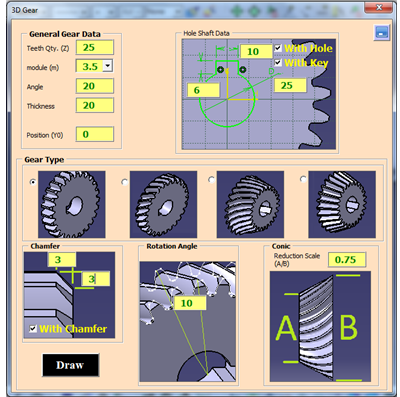Image resolution: width=400 pixels, height=397 pixels.
Task: Click the hole diameter field showing 25
Action: tap(290, 85)
